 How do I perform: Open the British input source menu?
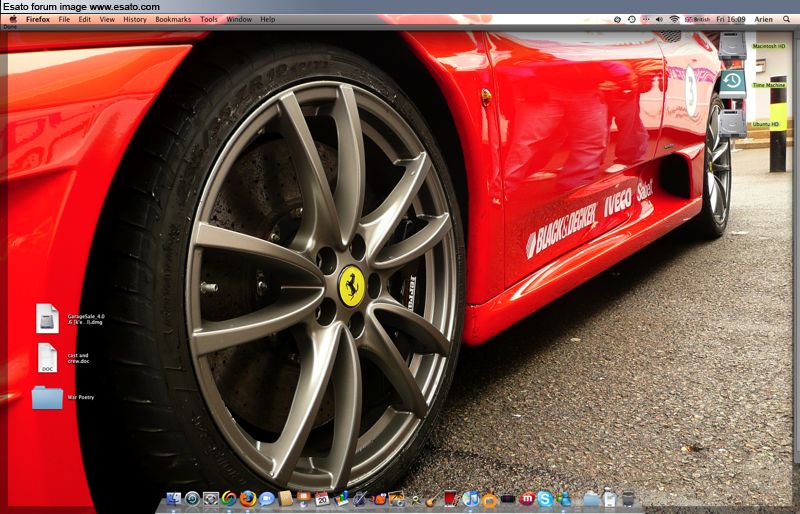pyautogui.click(x=697, y=19)
